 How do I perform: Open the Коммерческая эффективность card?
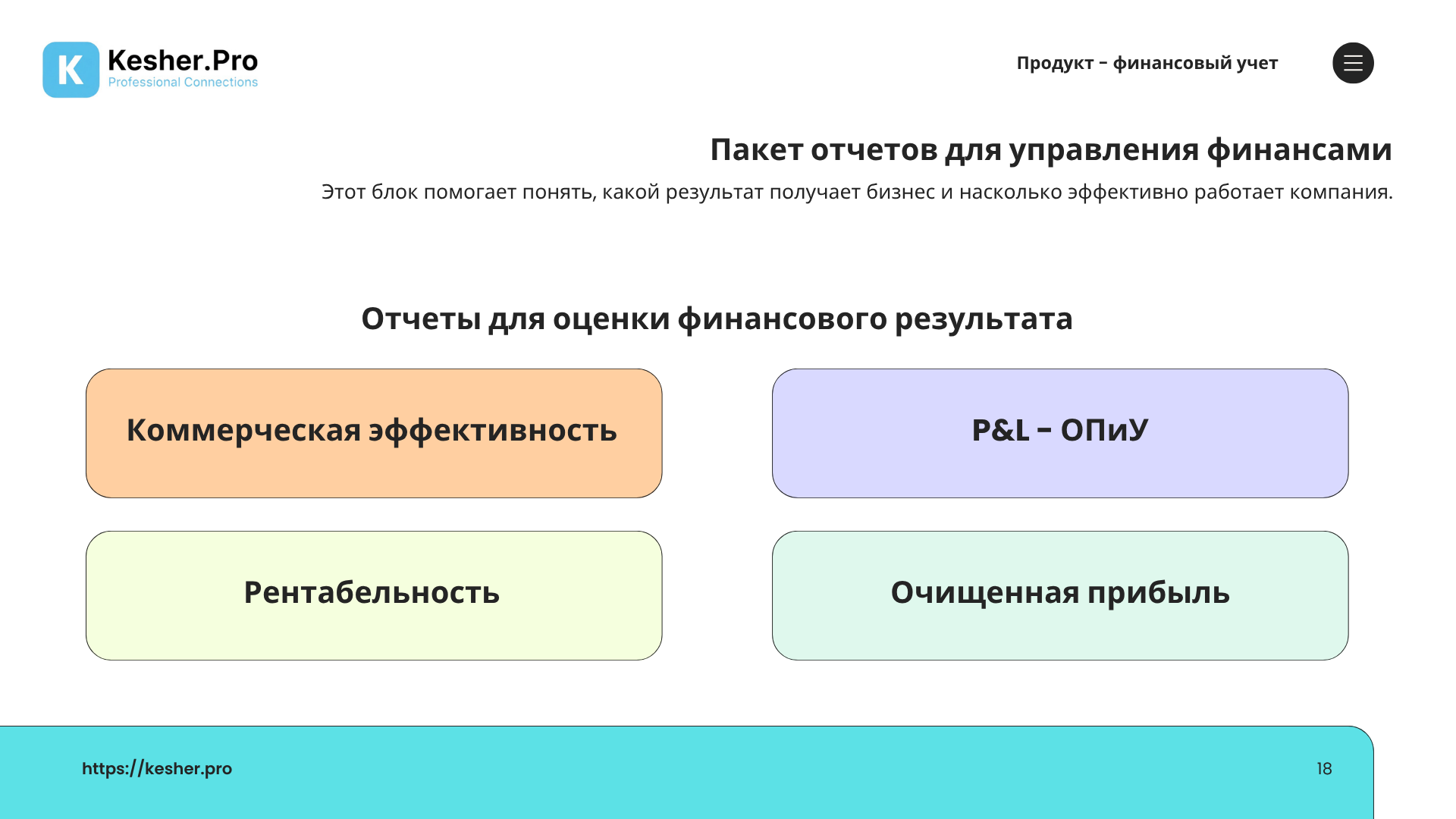[374, 433]
